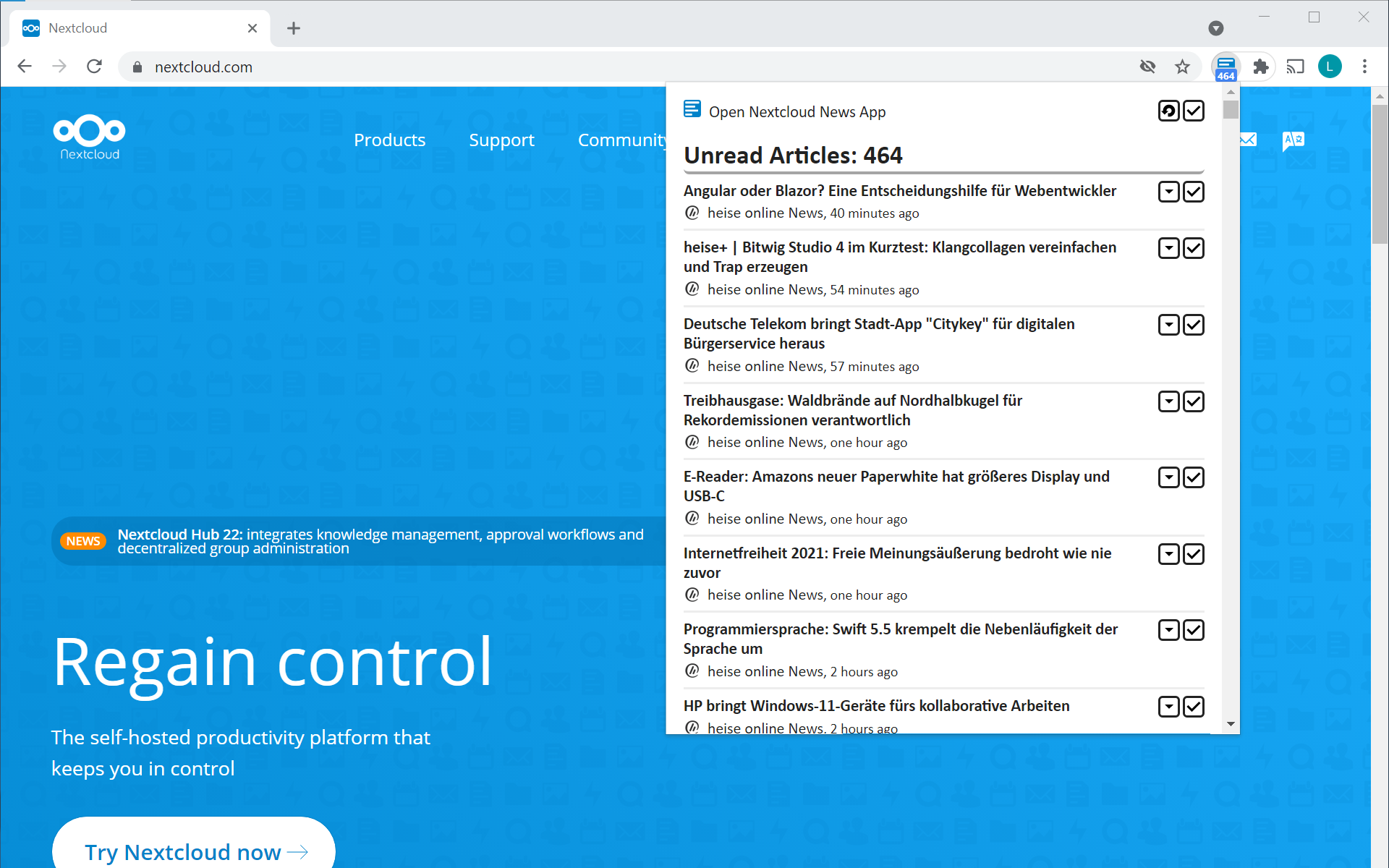The height and width of the screenshot is (868, 1389).
Task: Mark the 'HP bringt Windows-11-Geräte' article as read
Action: 1194,707
